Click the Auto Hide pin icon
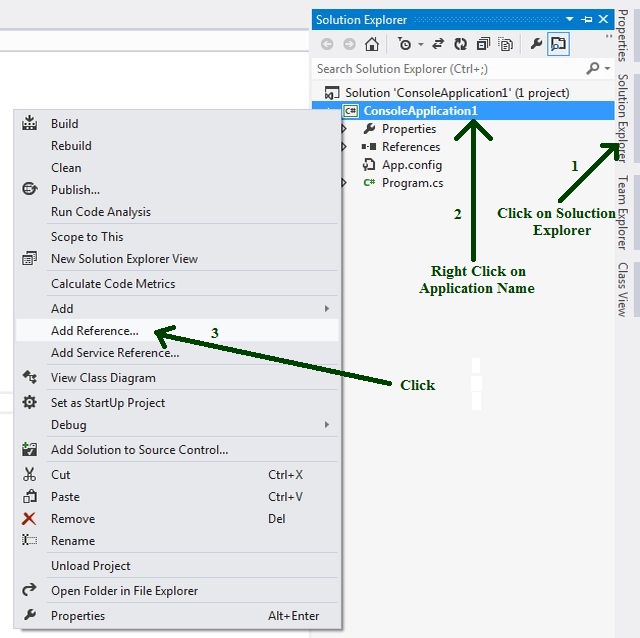 (587, 19)
